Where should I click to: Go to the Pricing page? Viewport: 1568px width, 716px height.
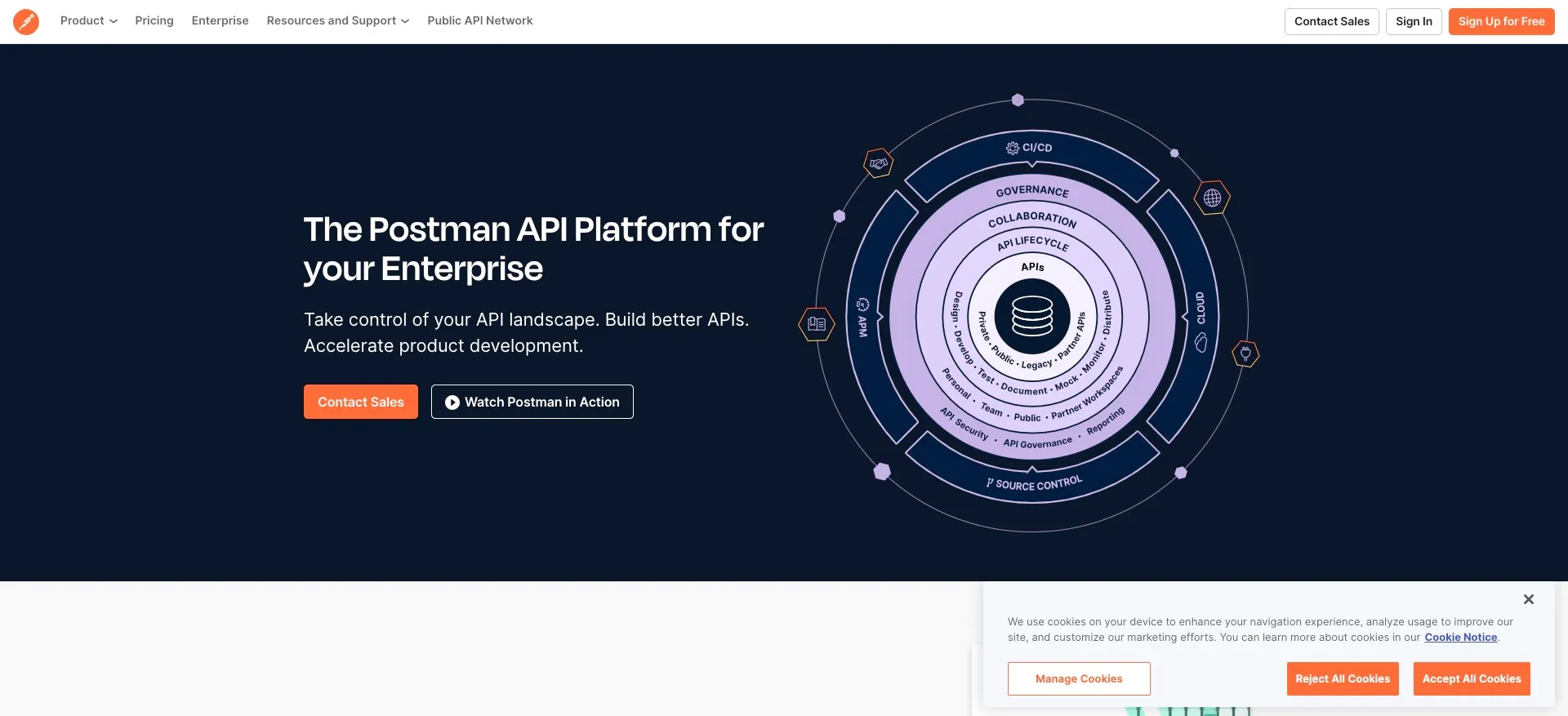(154, 20)
